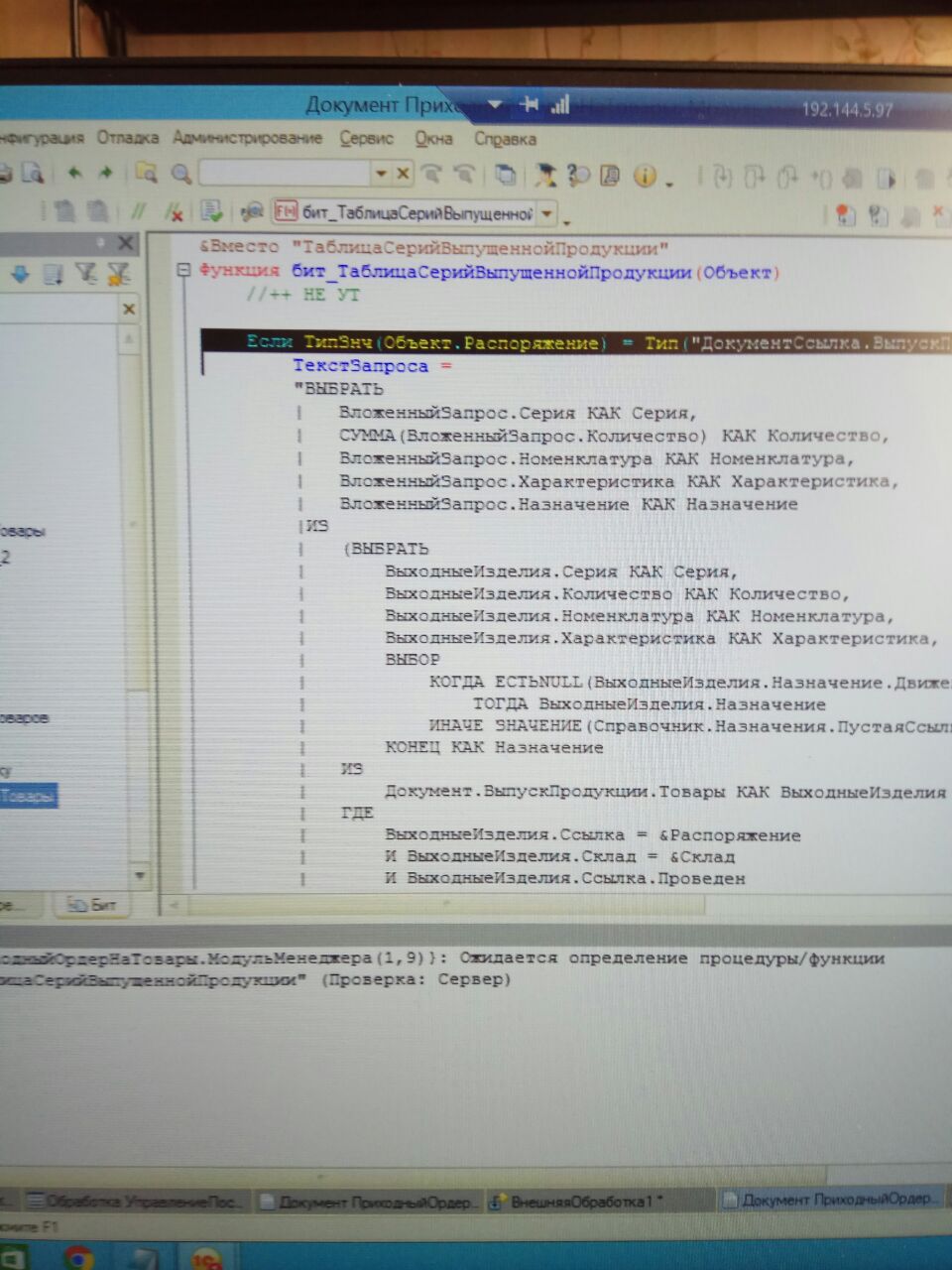Screen dimensions: 952x1270
Task: Select the highlighted Товары item in left tree
Action: (x=28, y=796)
